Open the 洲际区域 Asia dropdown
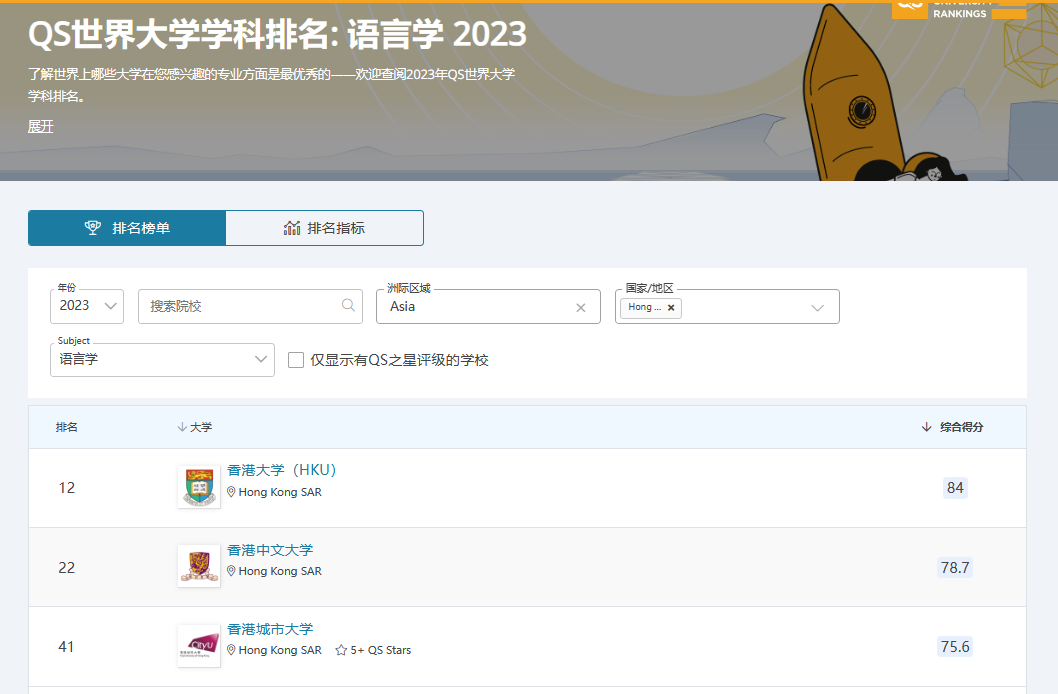1058x694 pixels. [x=489, y=306]
